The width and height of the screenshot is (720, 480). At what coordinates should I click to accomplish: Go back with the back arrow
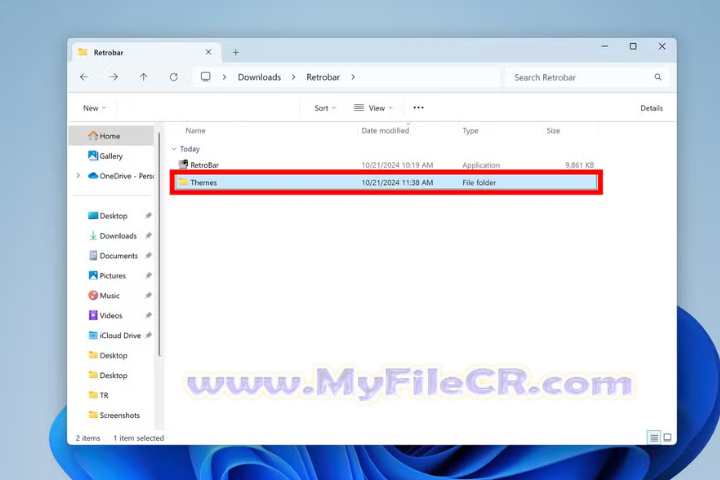pos(84,77)
